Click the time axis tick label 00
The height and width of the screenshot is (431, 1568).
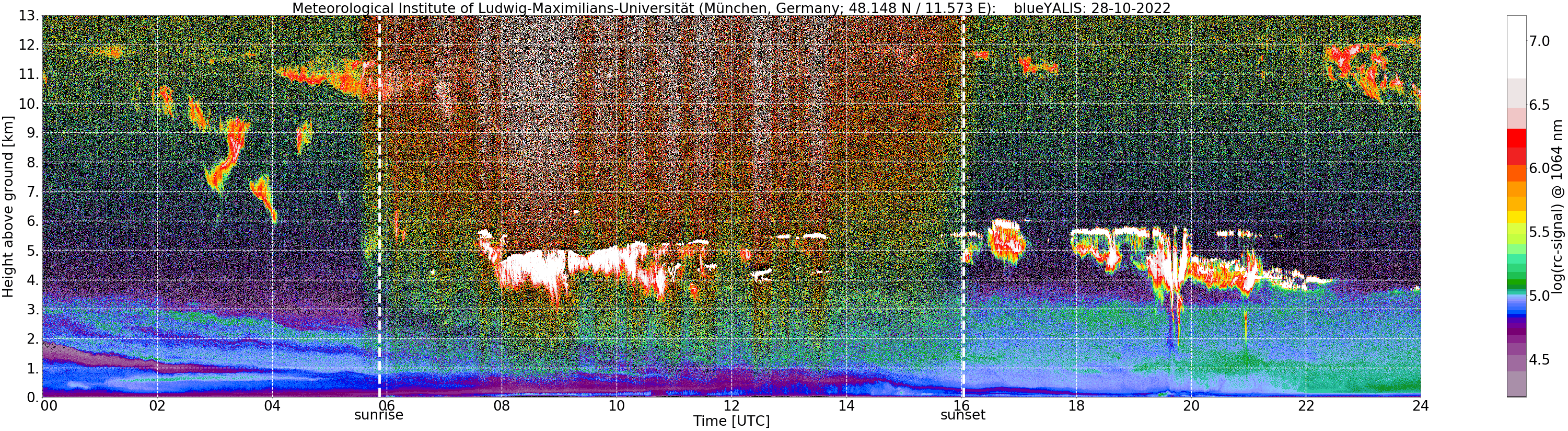(49, 405)
